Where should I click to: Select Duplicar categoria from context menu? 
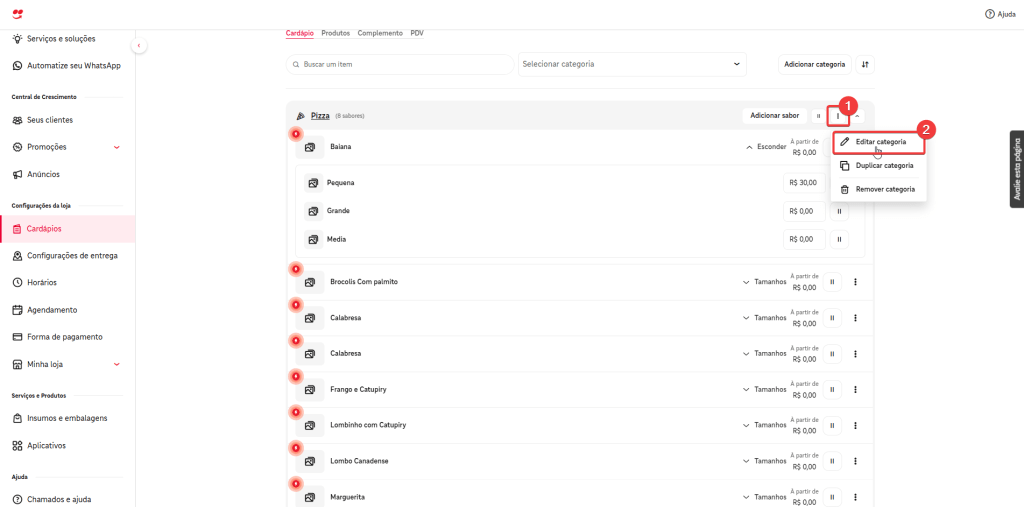click(883, 165)
